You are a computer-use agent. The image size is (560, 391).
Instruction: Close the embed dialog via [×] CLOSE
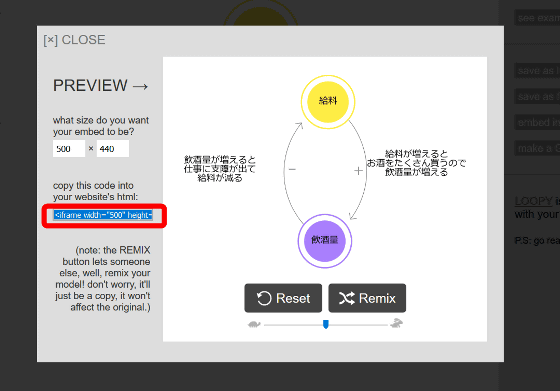click(x=74, y=40)
